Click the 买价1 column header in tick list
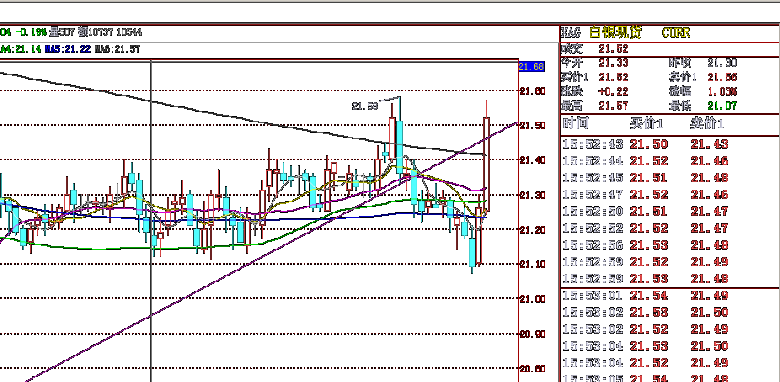Viewport: 780px width, 382px height. click(x=646, y=123)
